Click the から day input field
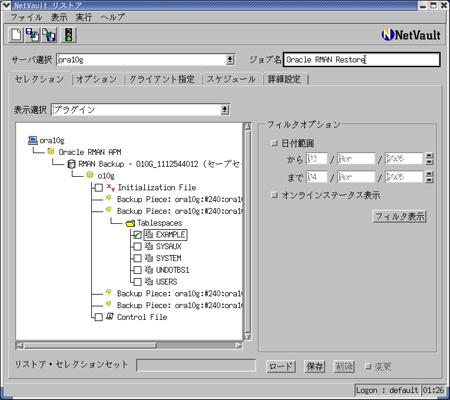Image resolution: width=450 pixels, height=400 pixels. [x=317, y=159]
